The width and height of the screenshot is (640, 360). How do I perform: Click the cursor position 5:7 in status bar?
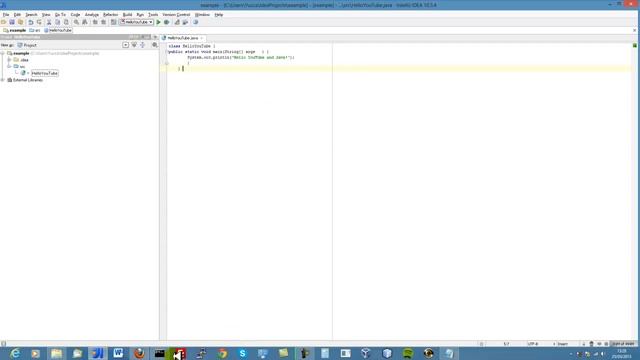click(x=507, y=344)
